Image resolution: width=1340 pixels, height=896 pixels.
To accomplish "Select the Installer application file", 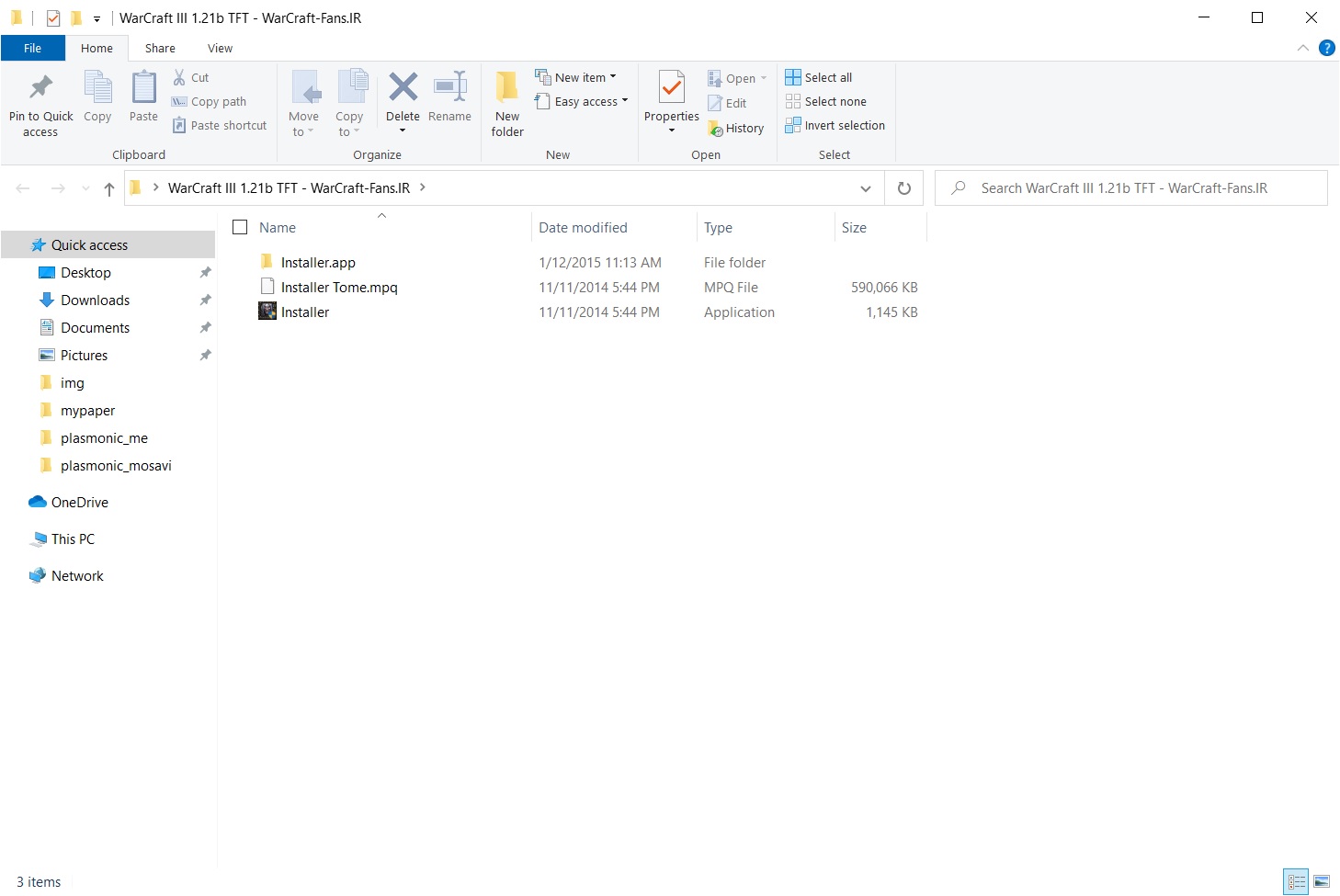I will [305, 312].
